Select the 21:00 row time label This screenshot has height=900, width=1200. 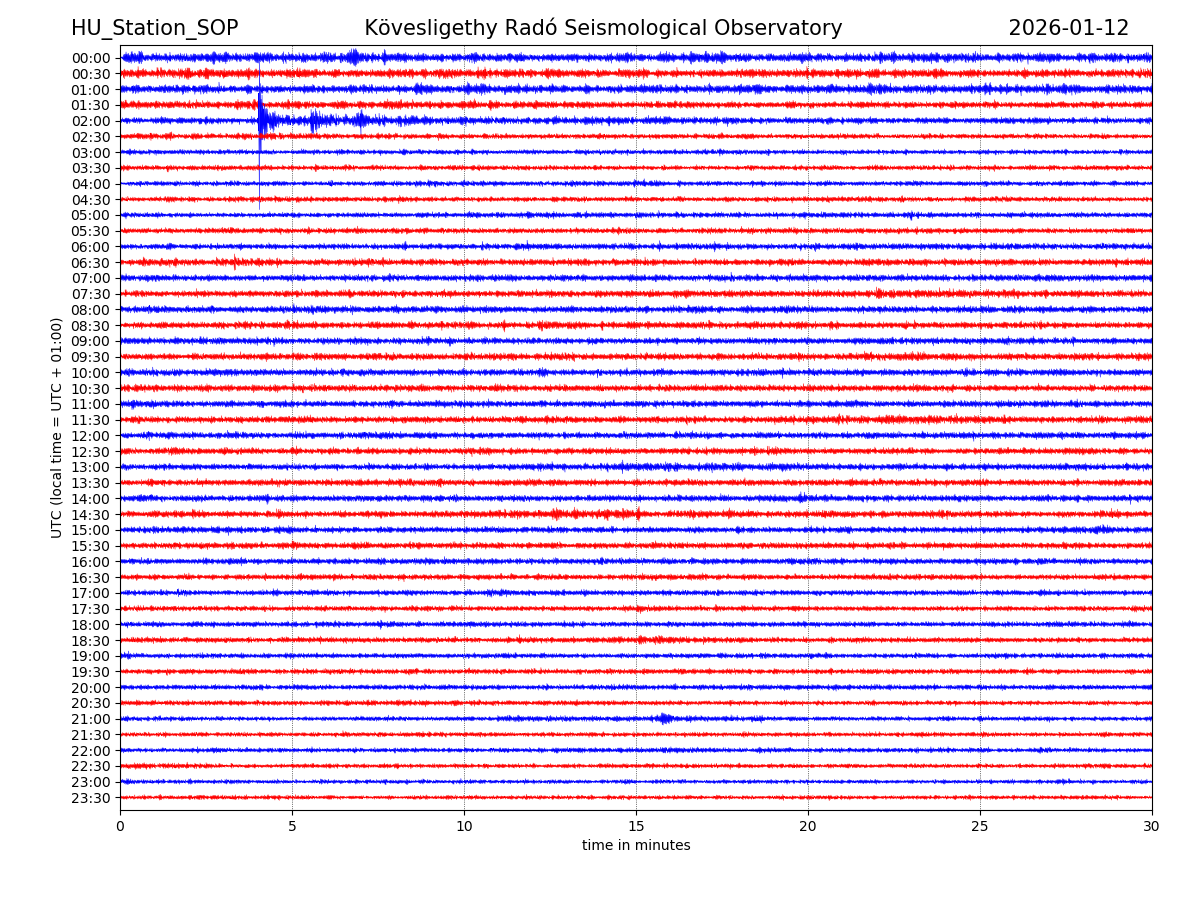(x=90, y=719)
